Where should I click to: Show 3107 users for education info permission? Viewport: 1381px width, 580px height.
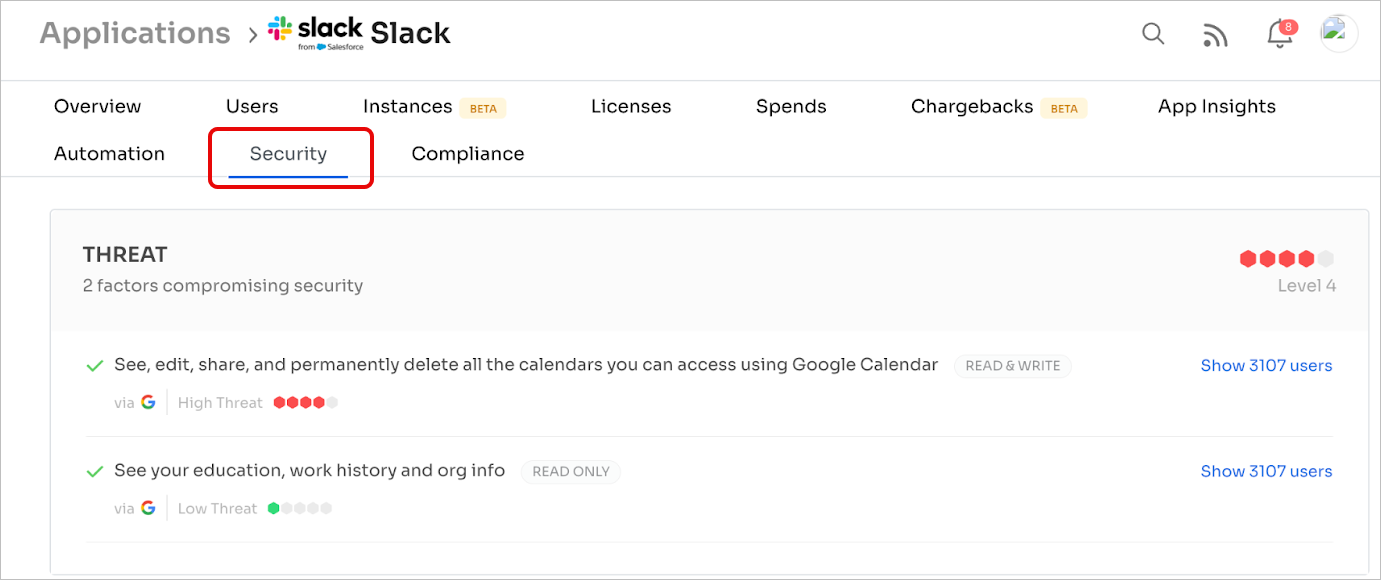tap(1266, 472)
